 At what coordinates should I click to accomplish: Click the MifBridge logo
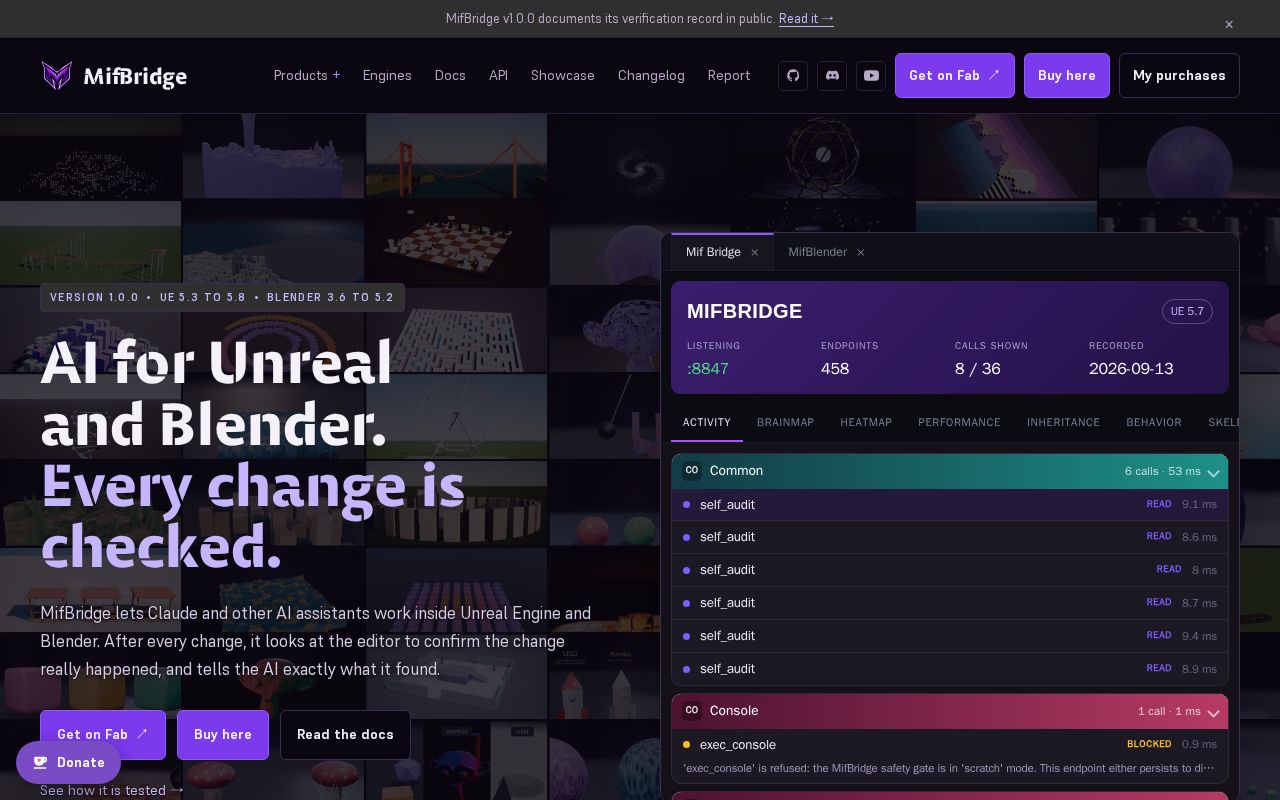[x=114, y=76]
